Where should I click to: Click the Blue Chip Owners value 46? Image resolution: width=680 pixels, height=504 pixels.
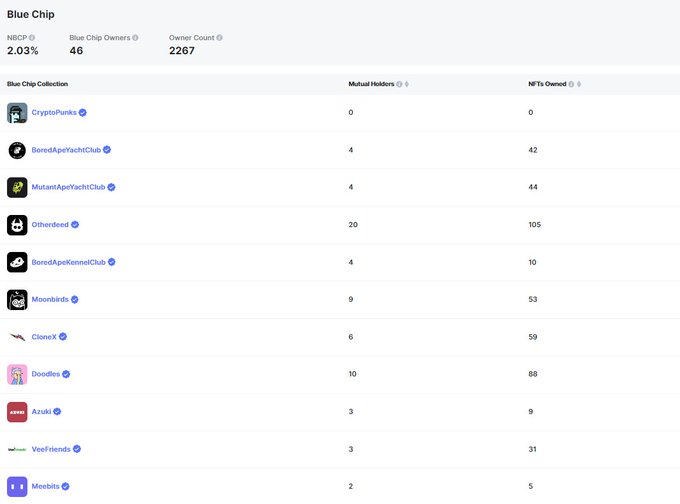click(76, 51)
